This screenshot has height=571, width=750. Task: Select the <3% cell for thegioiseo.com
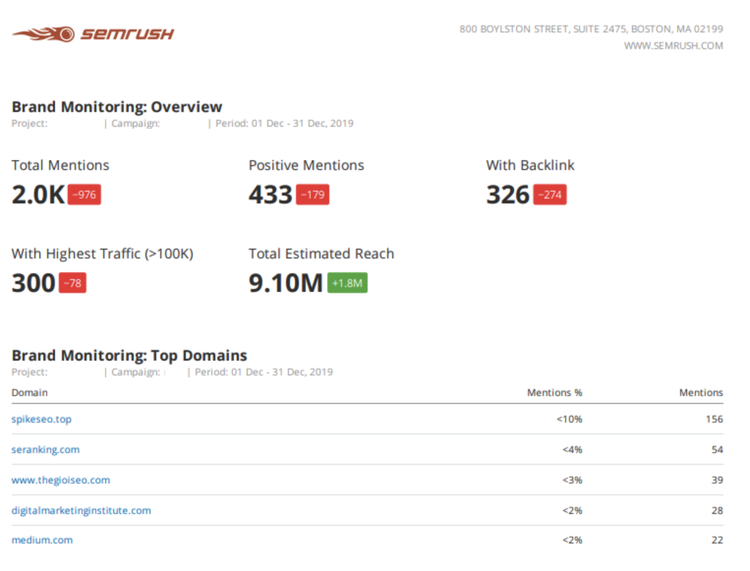572,480
